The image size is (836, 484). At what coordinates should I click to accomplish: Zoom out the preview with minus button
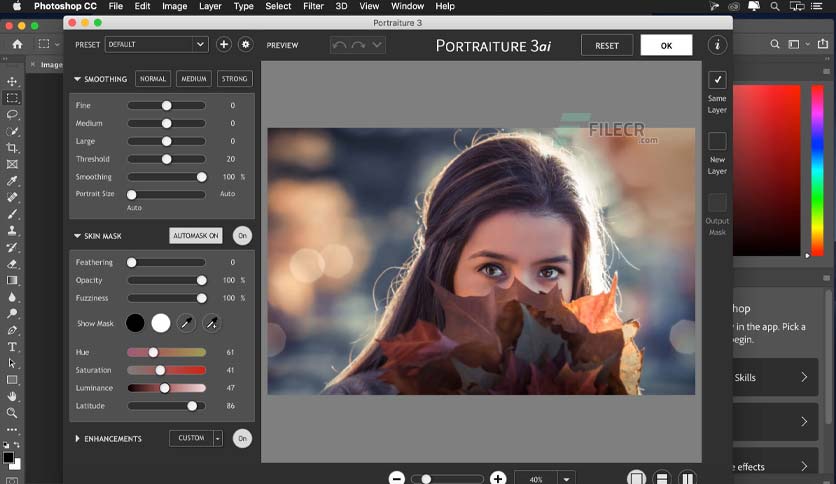(397, 478)
